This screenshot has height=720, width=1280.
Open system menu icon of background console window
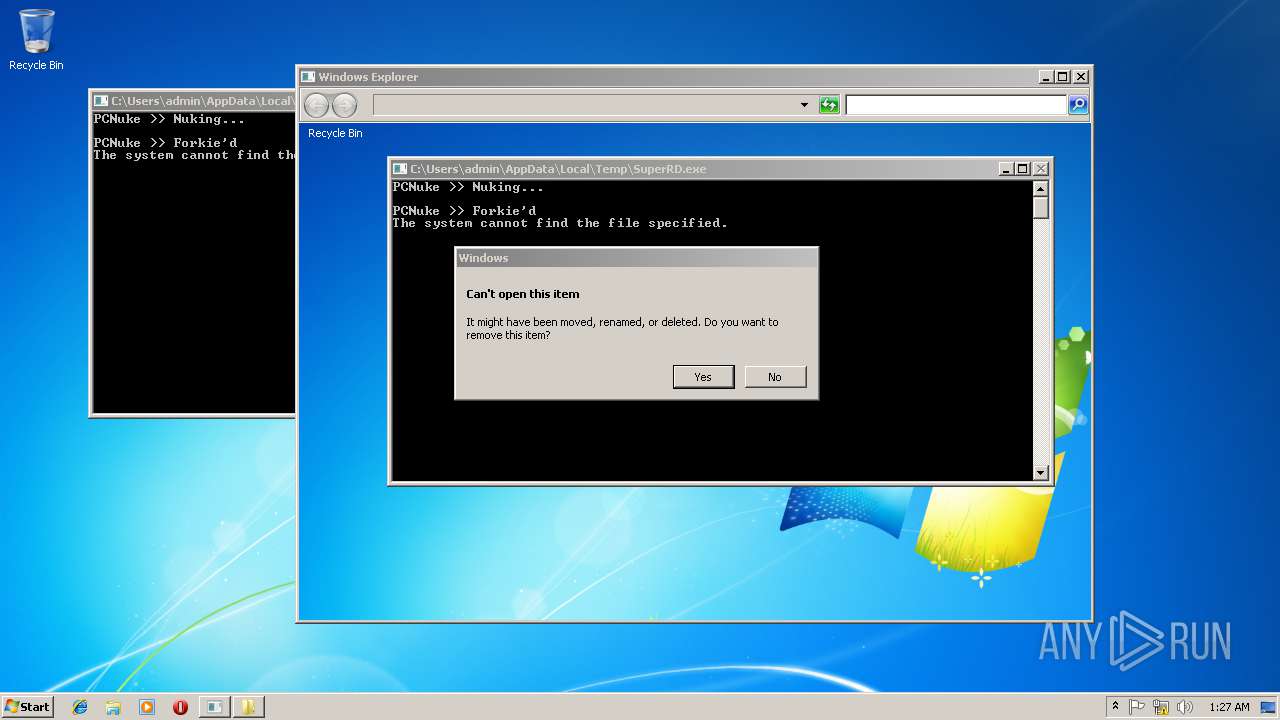[101, 101]
